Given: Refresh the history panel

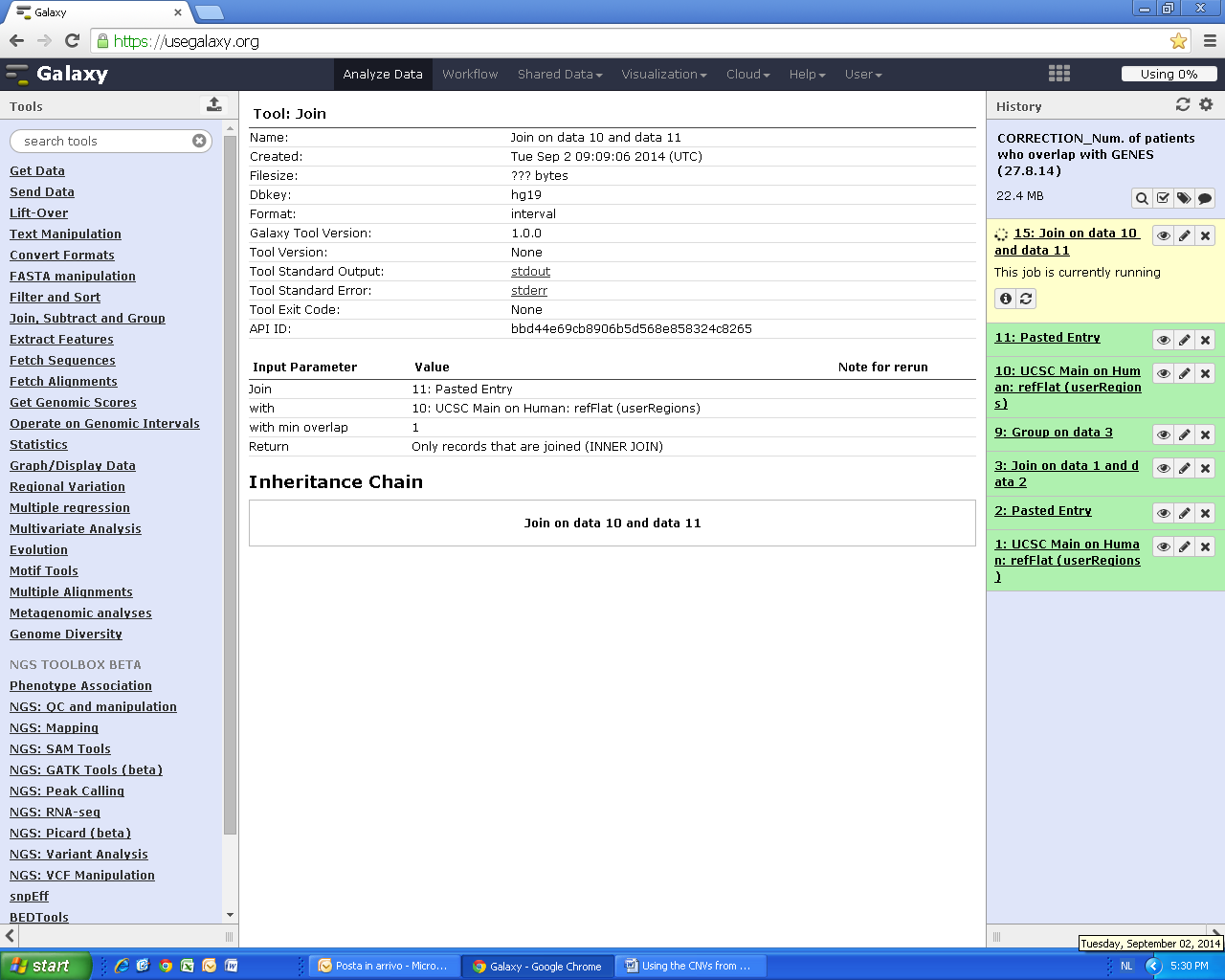Looking at the screenshot, I should (1183, 104).
